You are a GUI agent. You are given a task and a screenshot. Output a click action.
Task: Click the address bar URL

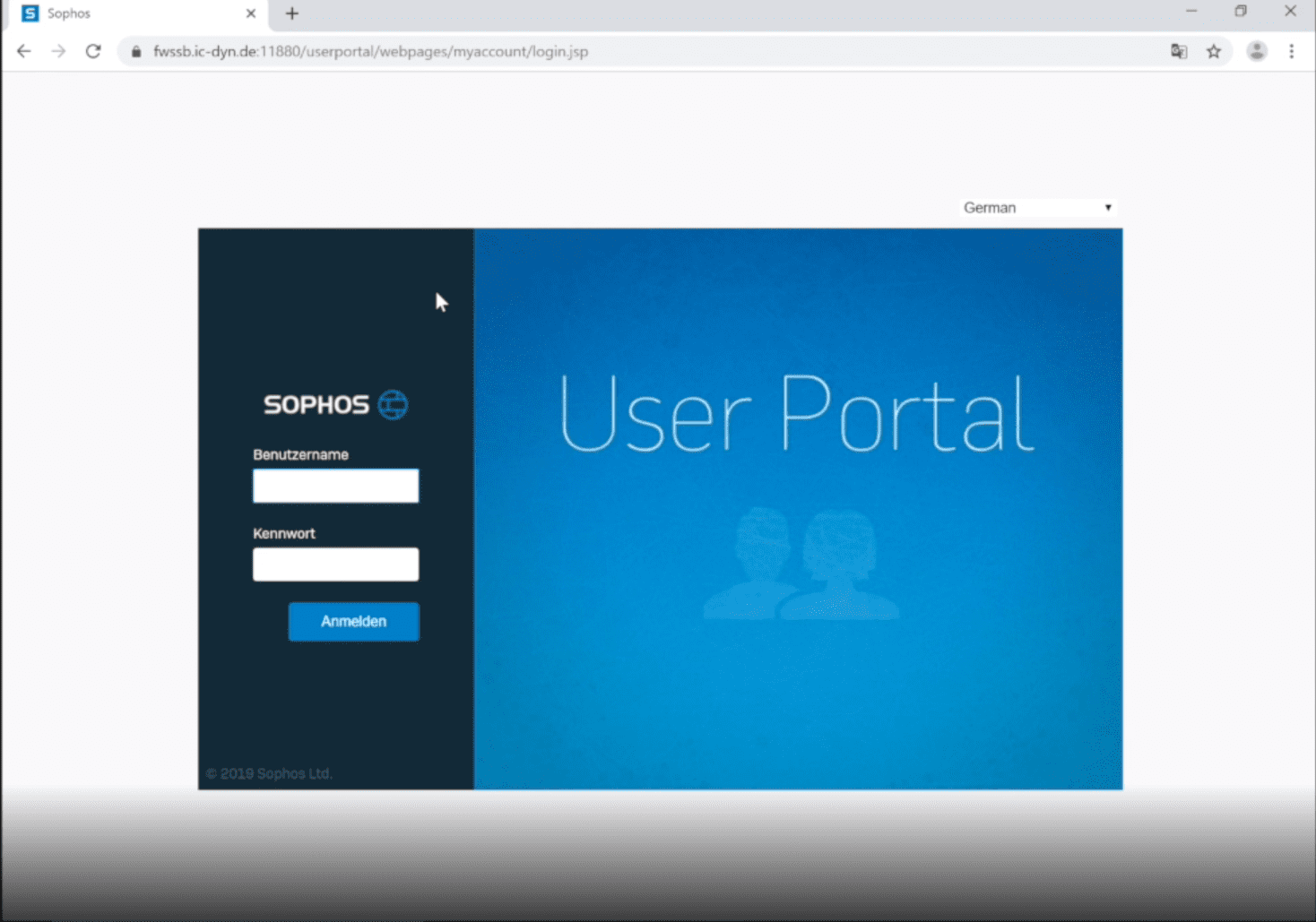tap(371, 52)
